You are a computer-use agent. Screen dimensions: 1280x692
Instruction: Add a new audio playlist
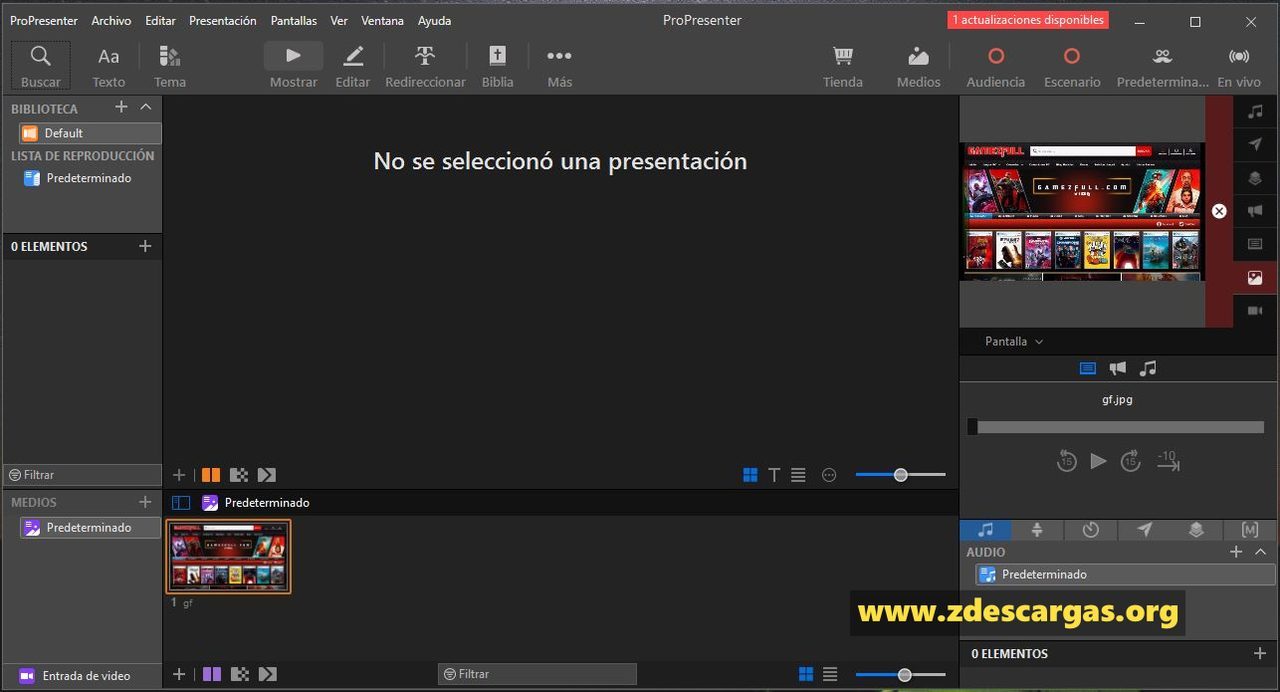coord(1236,552)
